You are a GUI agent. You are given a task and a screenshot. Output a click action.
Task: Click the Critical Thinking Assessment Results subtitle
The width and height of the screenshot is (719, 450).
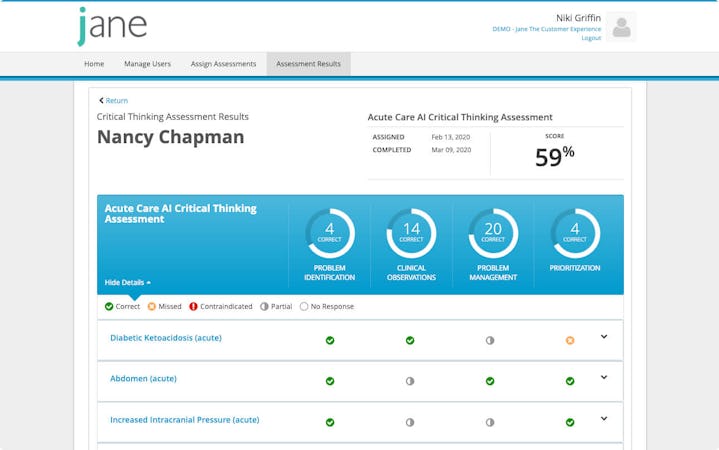point(172,117)
